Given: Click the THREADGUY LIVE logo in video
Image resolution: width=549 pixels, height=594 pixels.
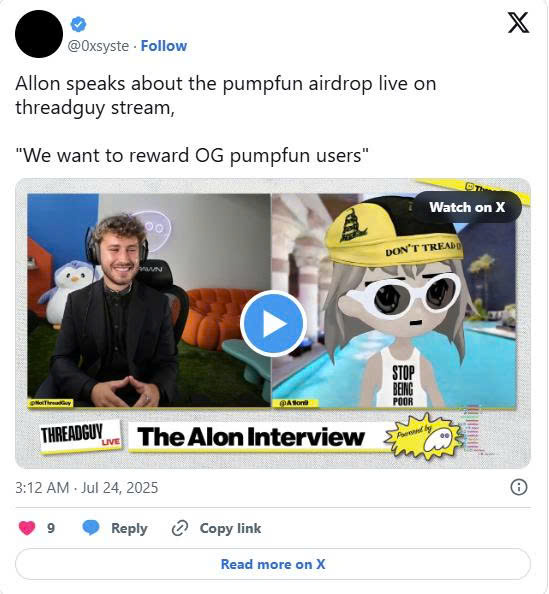Looking at the screenshot, I should [x=80, y=436].
